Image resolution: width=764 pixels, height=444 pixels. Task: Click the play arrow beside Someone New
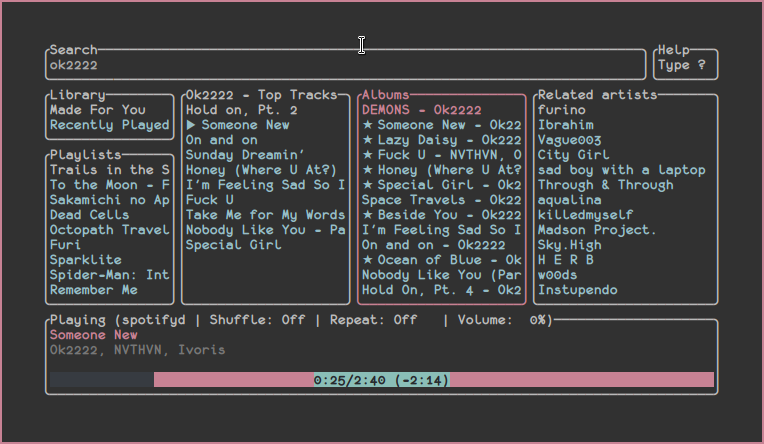coord(191,125)
